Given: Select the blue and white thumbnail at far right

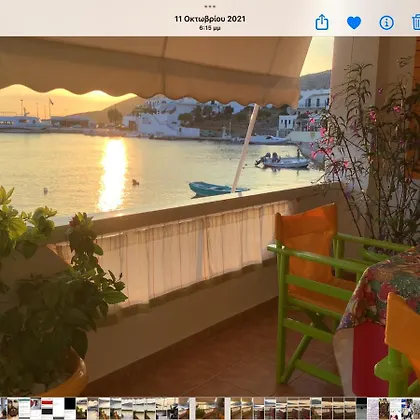Looking at the screenshot, I should (x=407, y=408).
